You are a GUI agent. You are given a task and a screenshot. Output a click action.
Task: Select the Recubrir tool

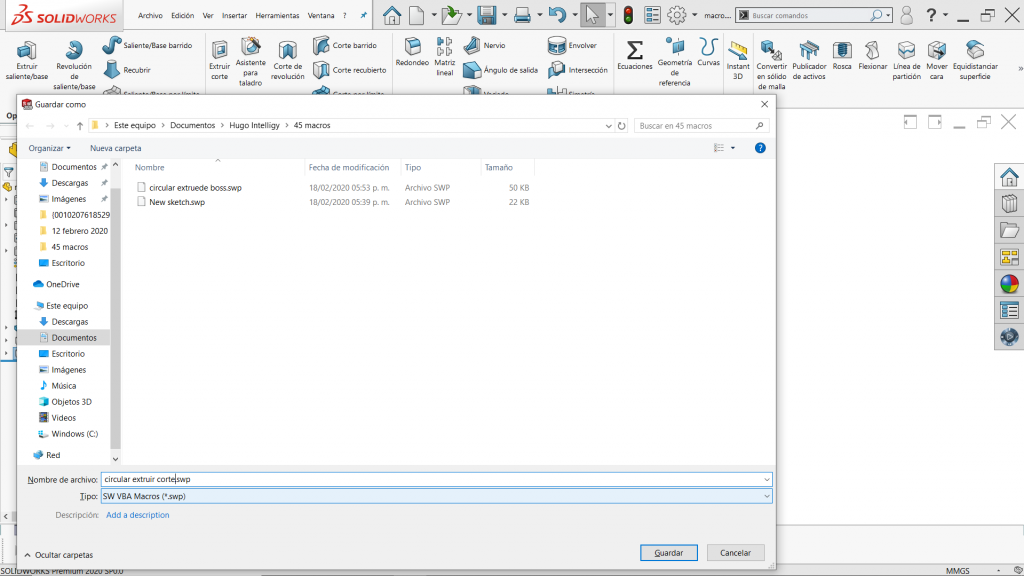pos(127,70)
